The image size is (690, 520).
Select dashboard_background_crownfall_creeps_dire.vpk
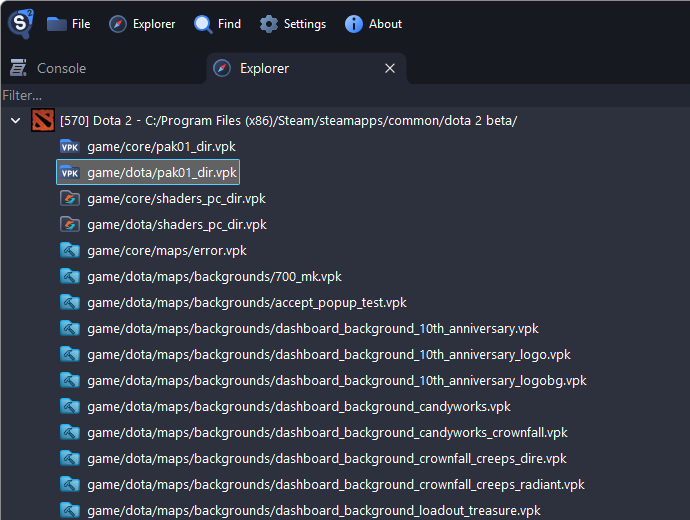coord(327,458)
